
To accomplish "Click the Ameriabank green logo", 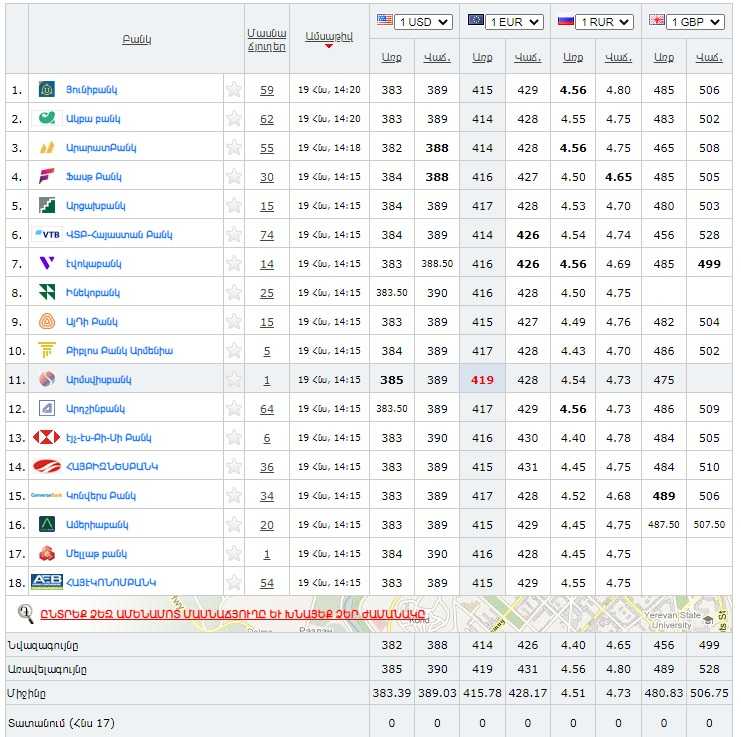I will click(46, 525).
